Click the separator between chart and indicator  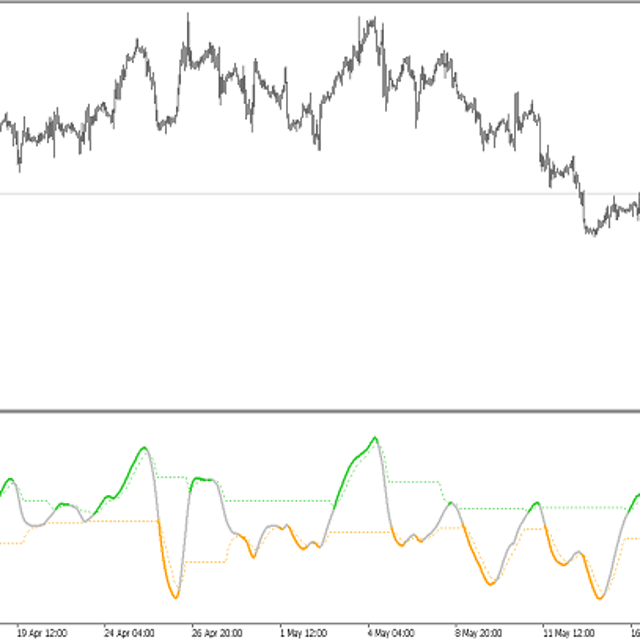tap(320, 410)
